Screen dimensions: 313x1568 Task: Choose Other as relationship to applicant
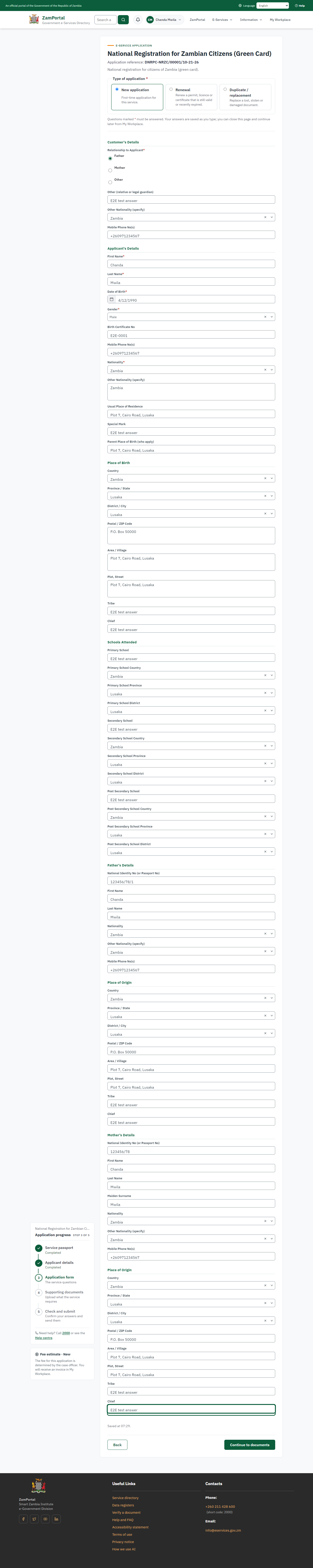(x=110, y=182)
